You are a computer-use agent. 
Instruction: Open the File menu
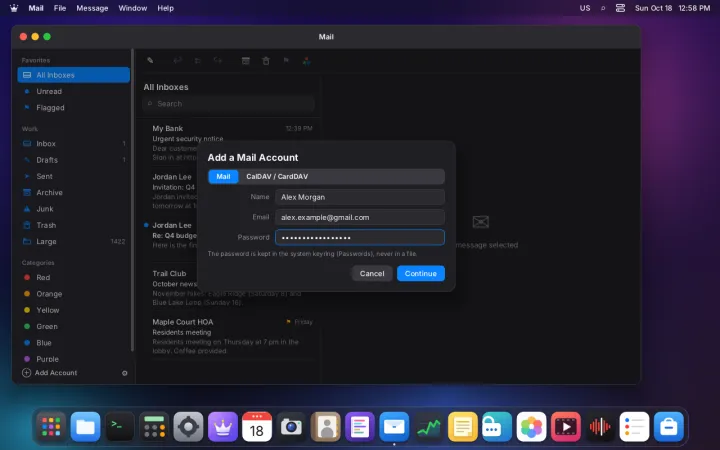point(60,8)
